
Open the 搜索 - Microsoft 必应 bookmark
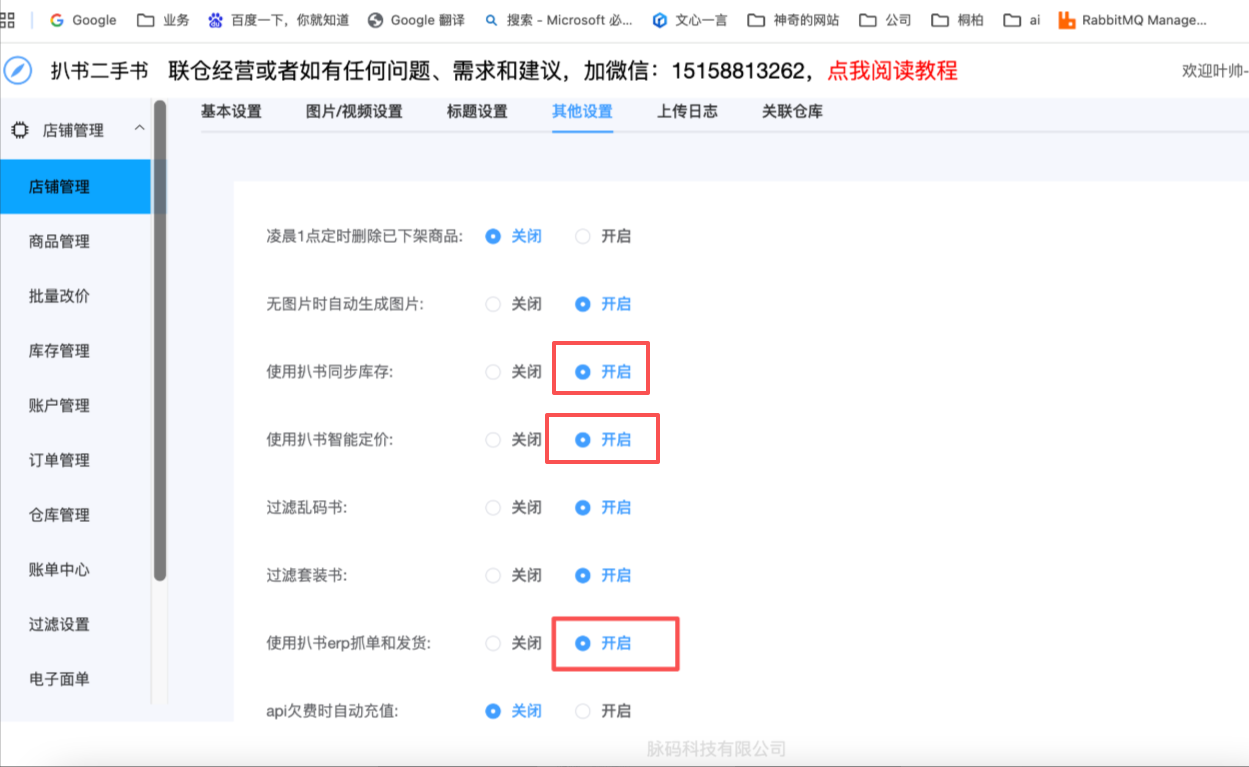(558, 20)
